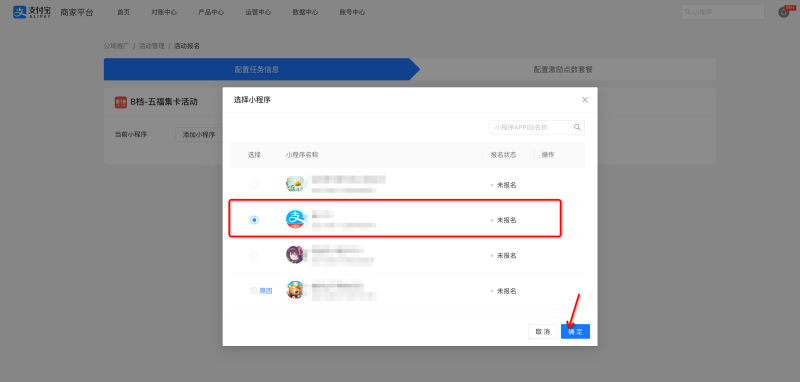Click the 公域推广 breadcrumb link

[116, 46]
